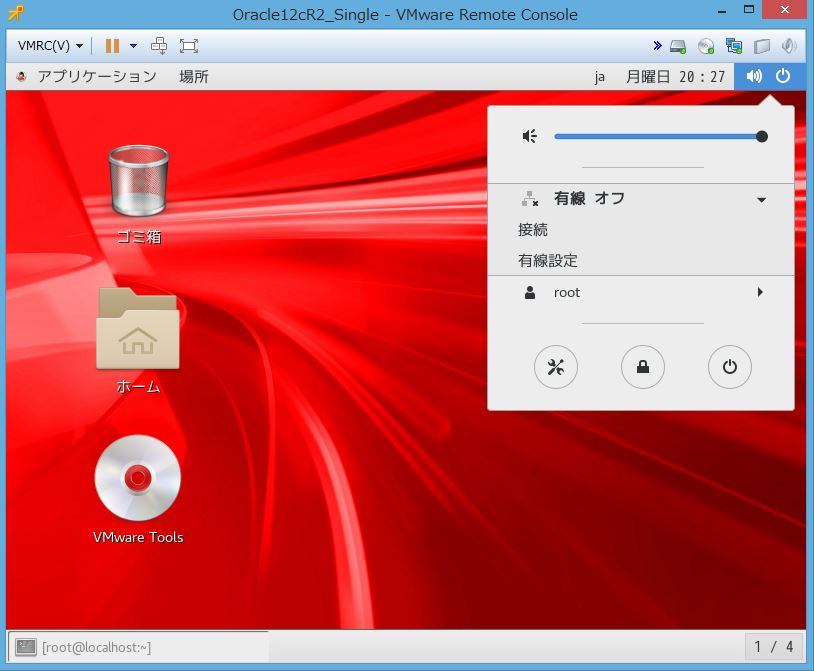Click the wired network disconnected icon
The image size is (814, 671).
(530, 199)
